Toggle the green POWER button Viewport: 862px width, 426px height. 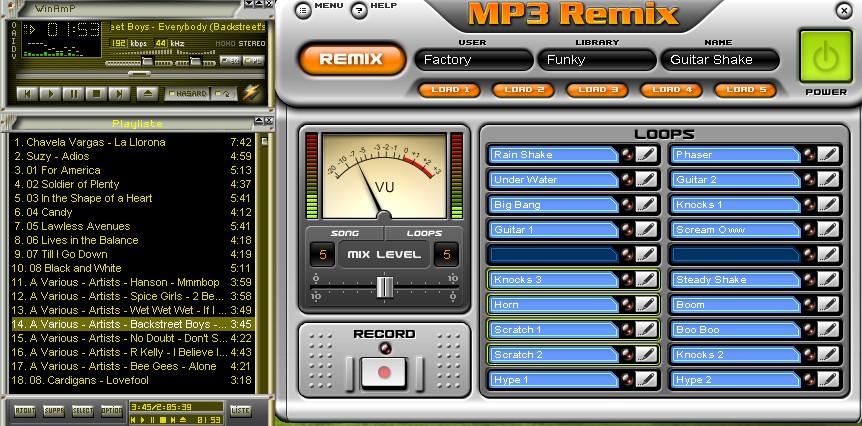tap(825, 57)
